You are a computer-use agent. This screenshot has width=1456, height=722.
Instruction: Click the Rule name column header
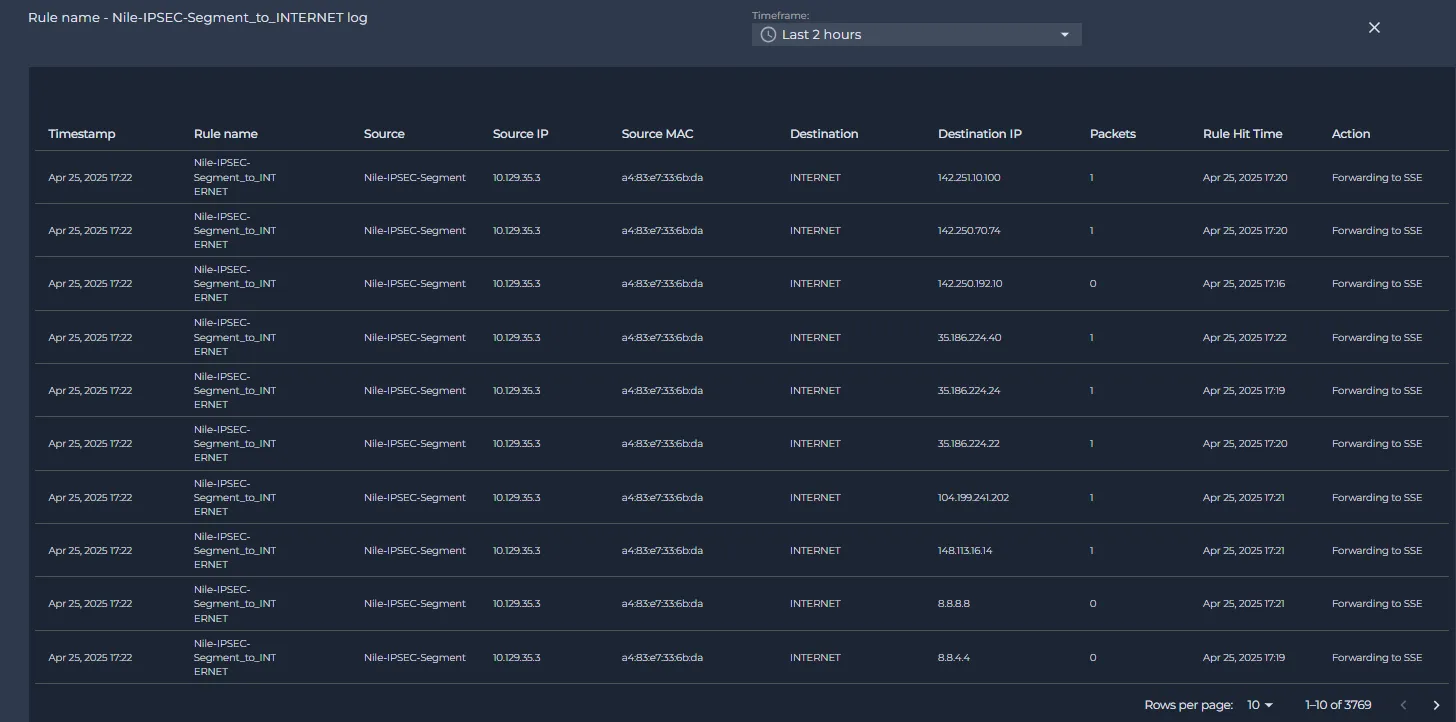226,134
